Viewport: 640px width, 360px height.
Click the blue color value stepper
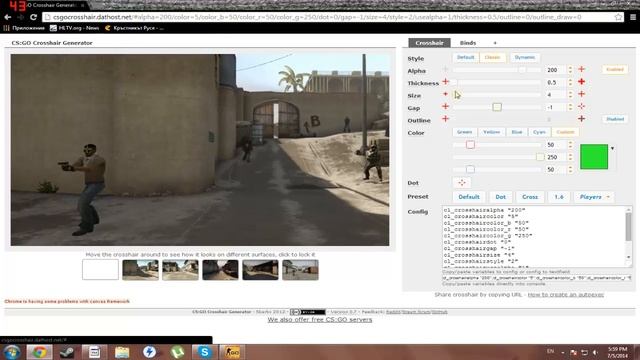click(570, 169)
